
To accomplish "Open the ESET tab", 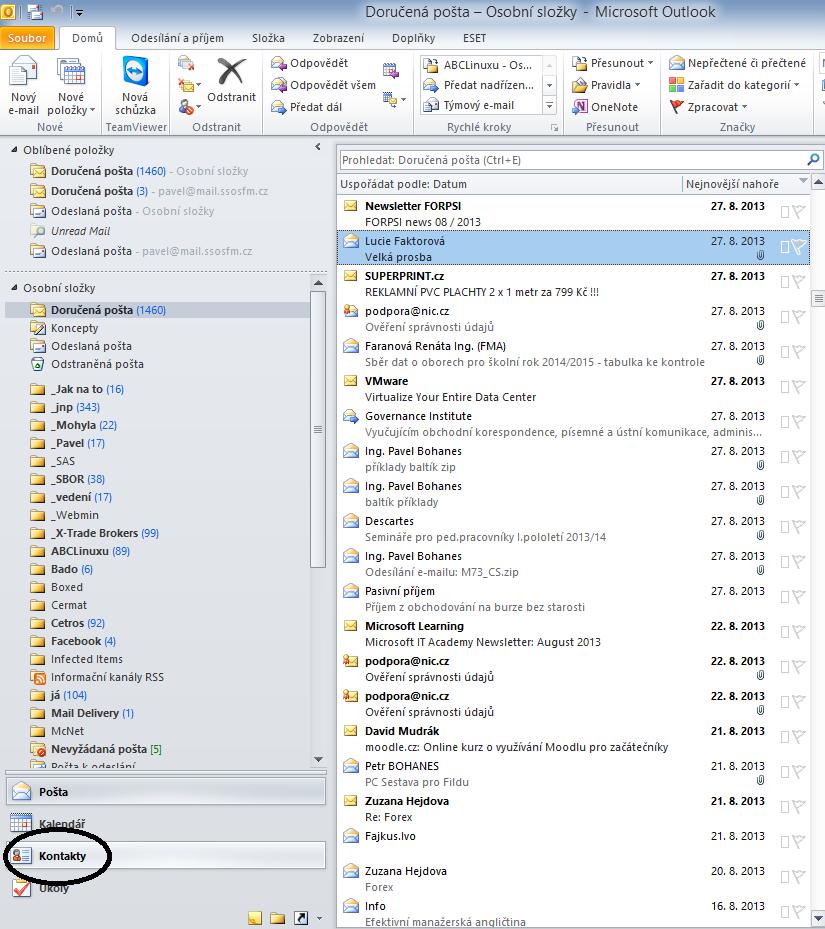I will (x=474, y=38).
